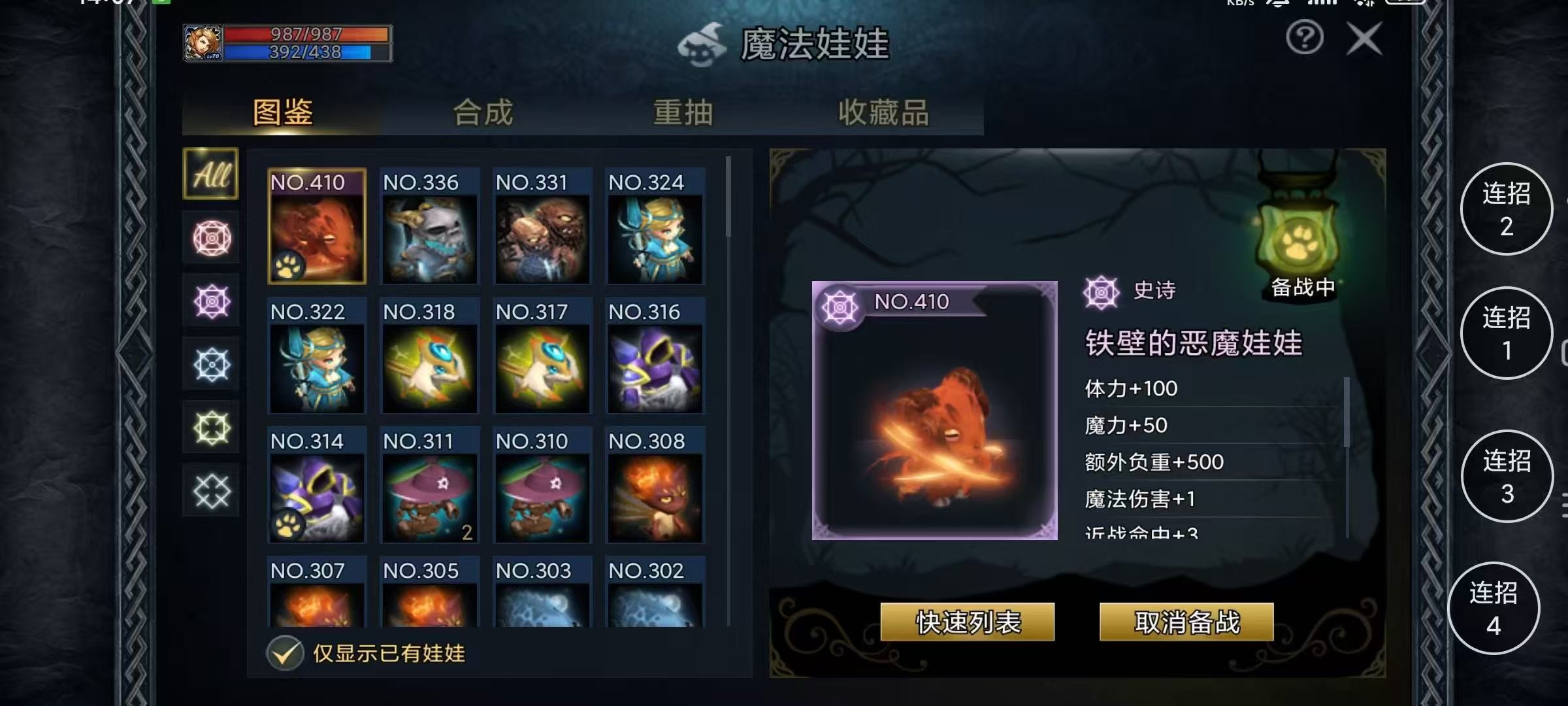Select doll NO.308 fire imp thumbnail

[655, 485]
